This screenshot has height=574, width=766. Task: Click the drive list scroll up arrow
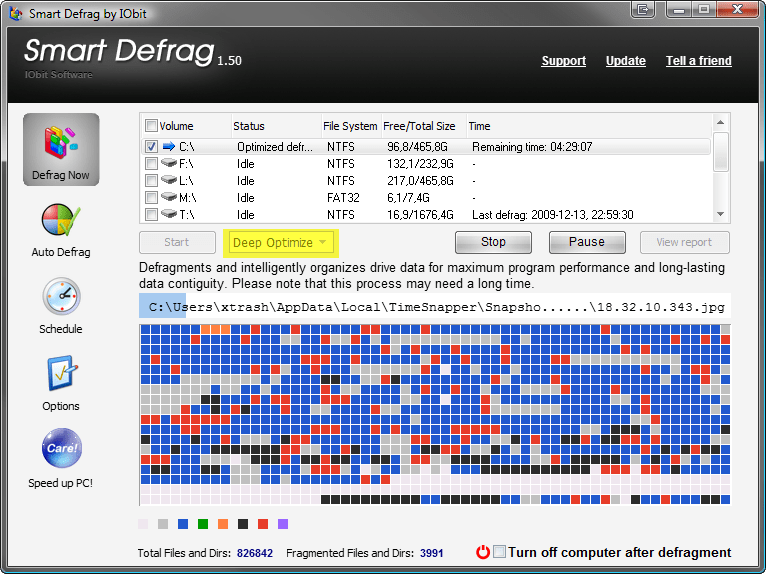click(721, 123)
